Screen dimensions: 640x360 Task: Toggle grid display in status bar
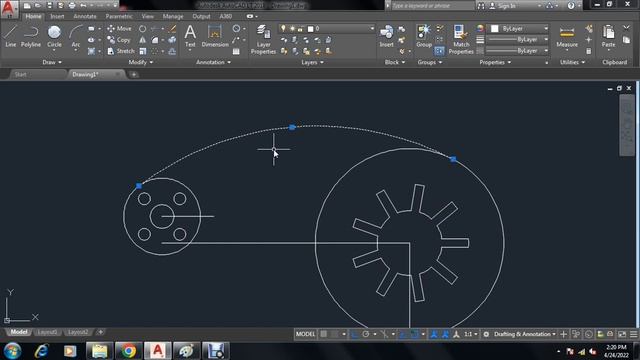click(x=323, y=334)
